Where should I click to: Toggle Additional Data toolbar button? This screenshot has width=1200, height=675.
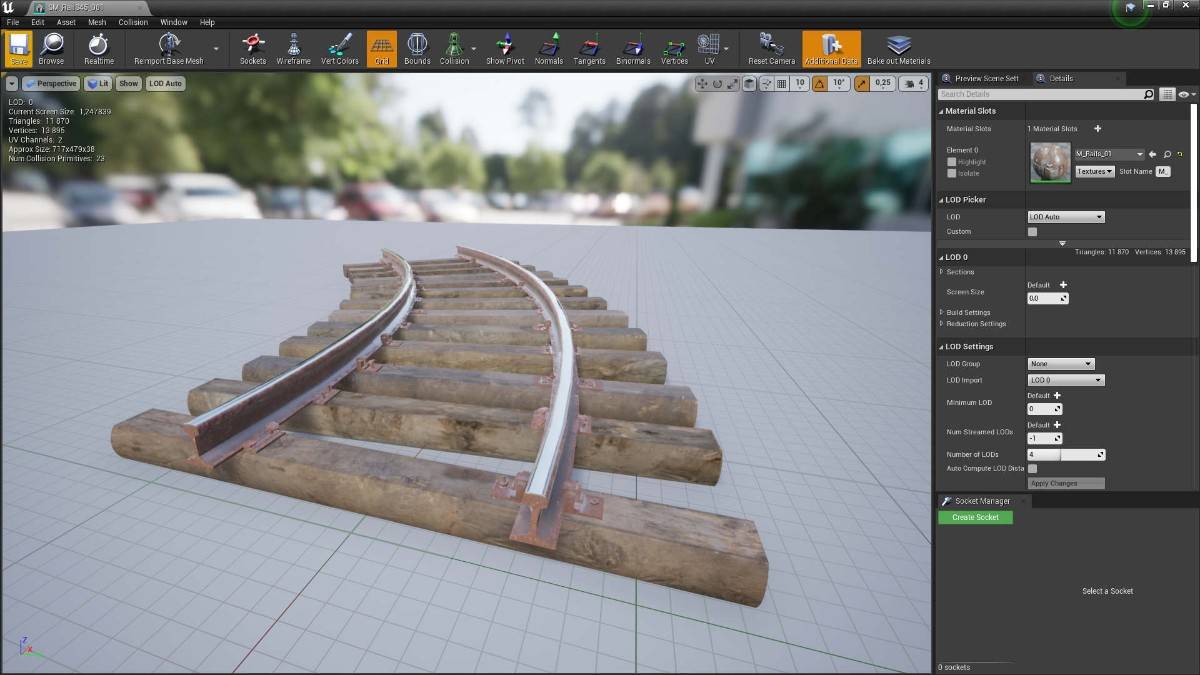tap(831, 47)
